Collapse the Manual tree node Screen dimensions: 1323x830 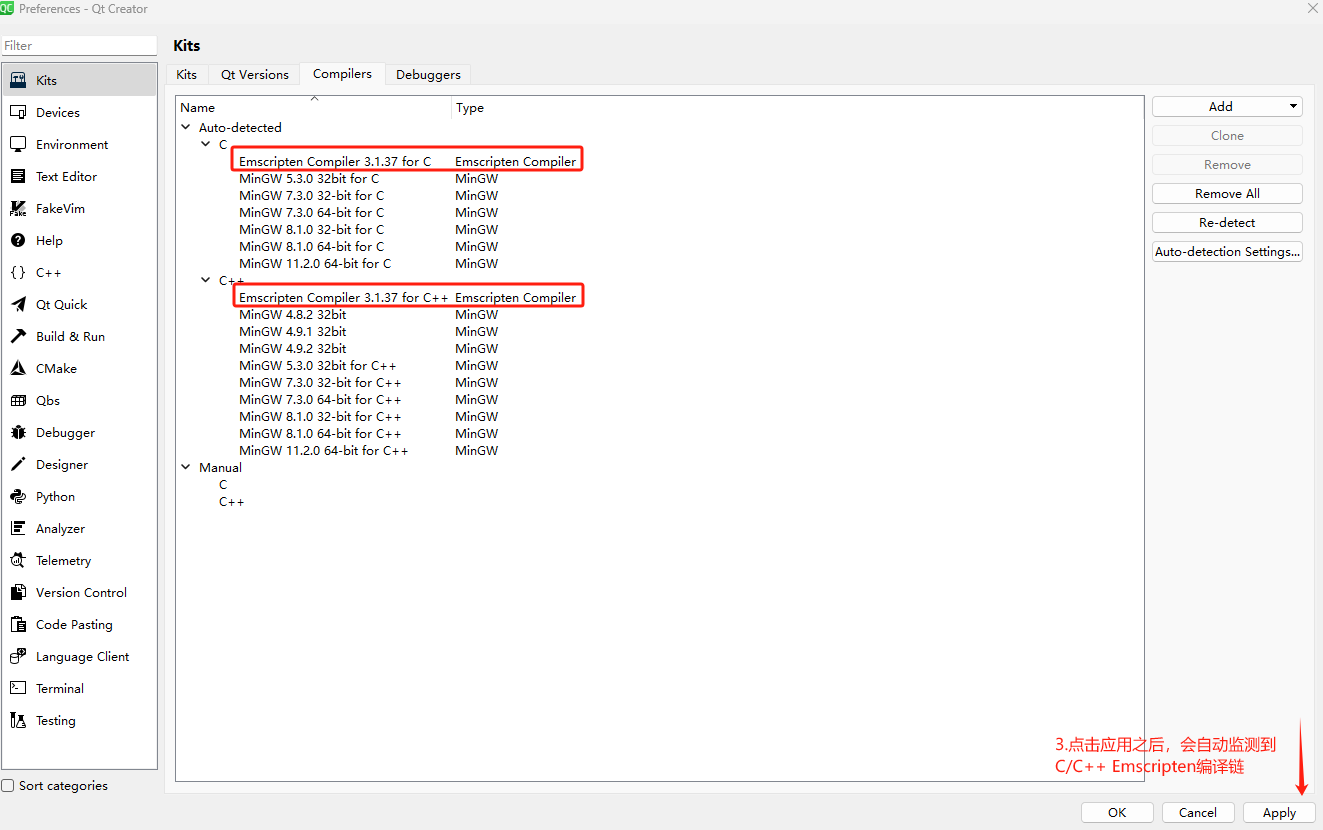tap(186, 467)
